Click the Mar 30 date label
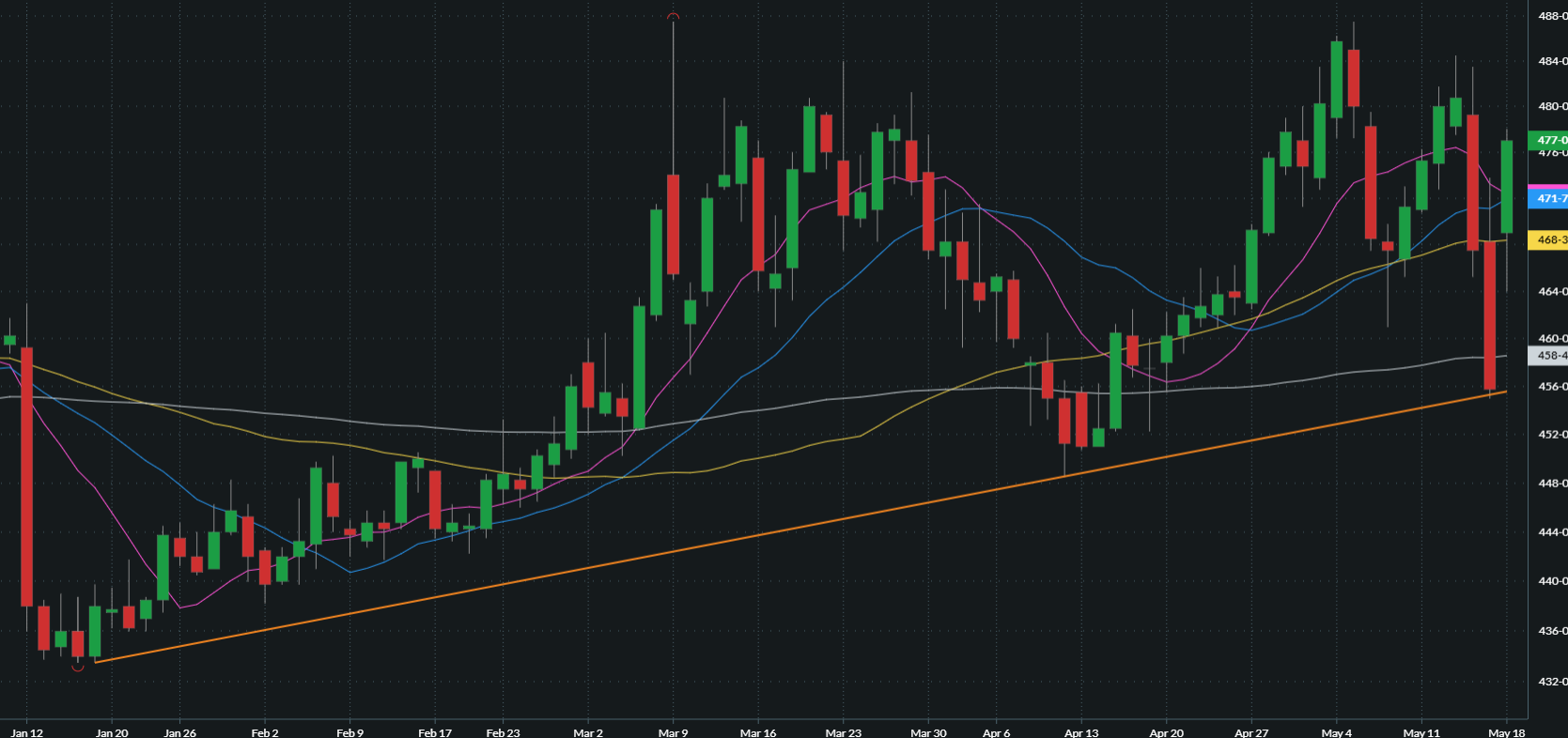 coord(928,732)
